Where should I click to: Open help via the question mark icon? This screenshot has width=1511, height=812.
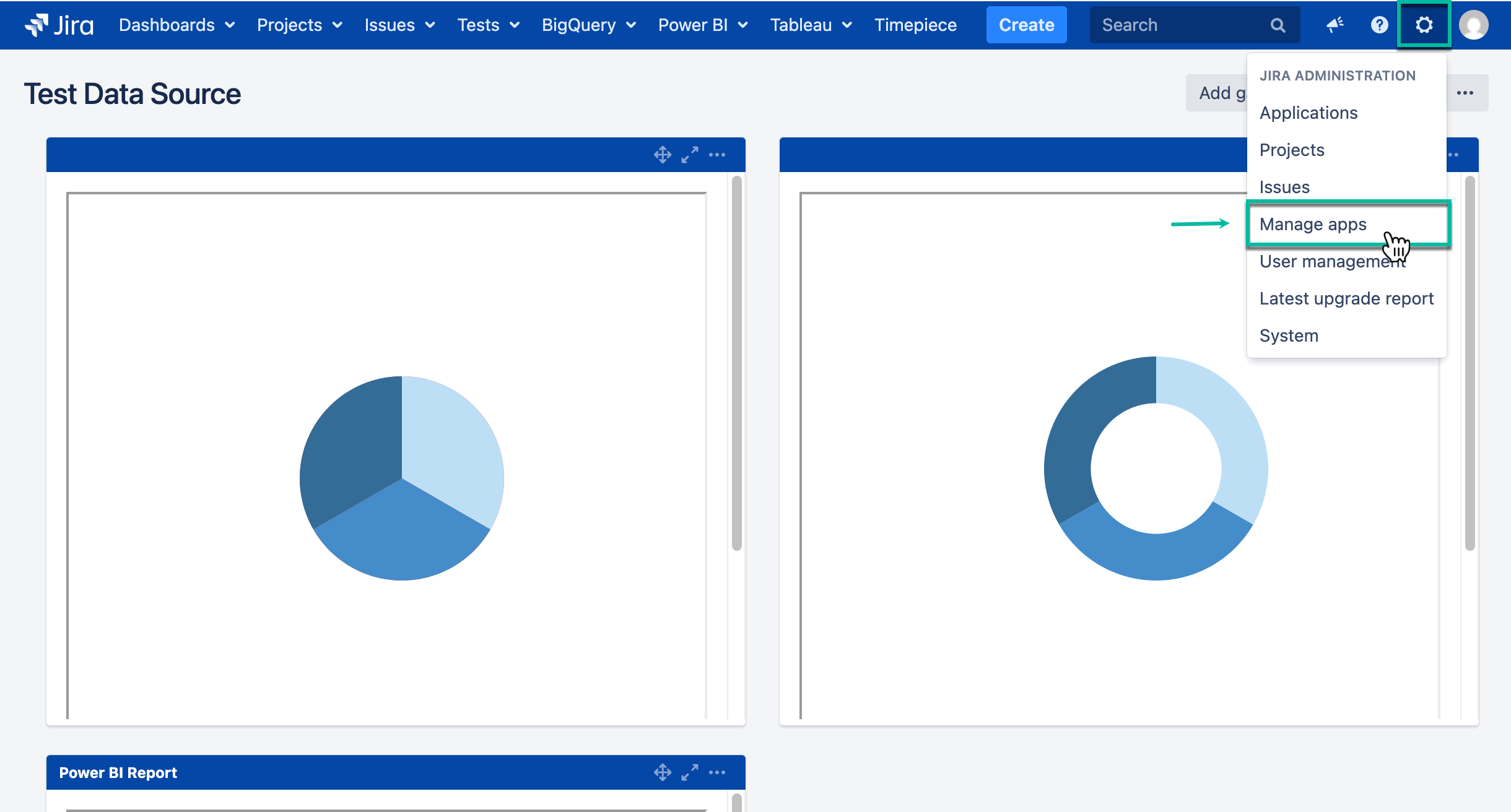point(1379,25)
